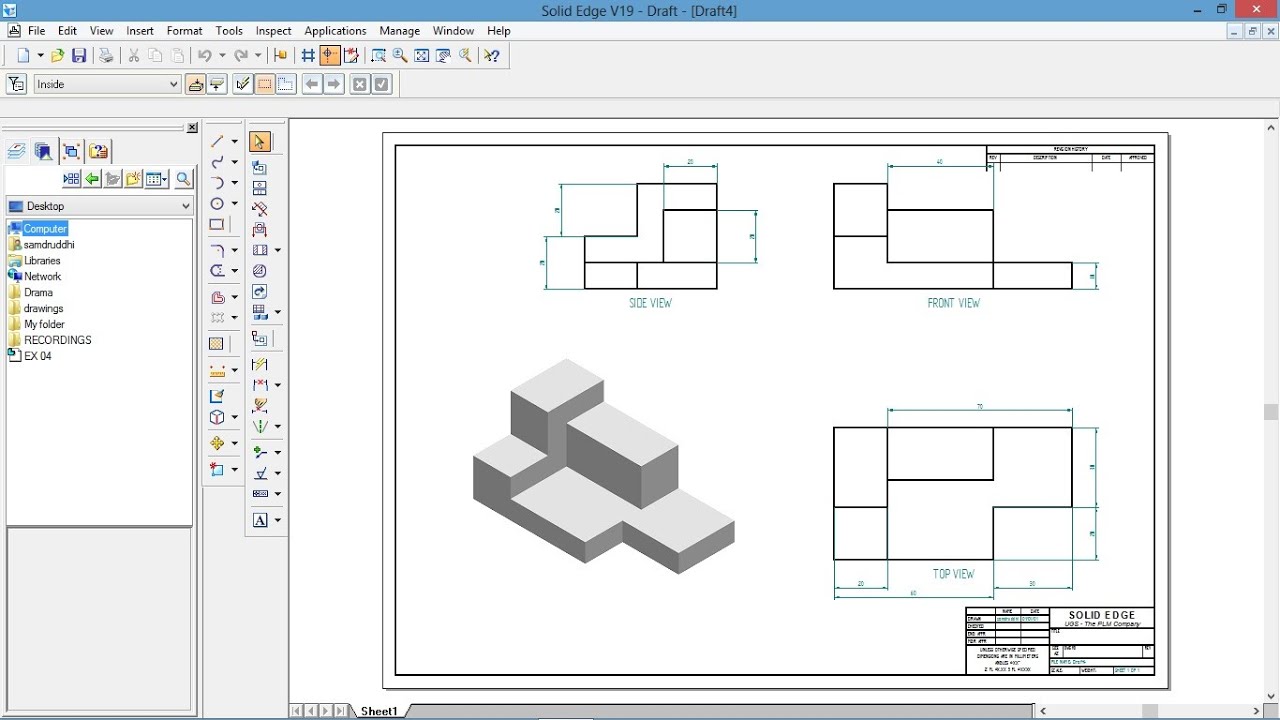Open the library Views dropdown button

tap(157, 179)
